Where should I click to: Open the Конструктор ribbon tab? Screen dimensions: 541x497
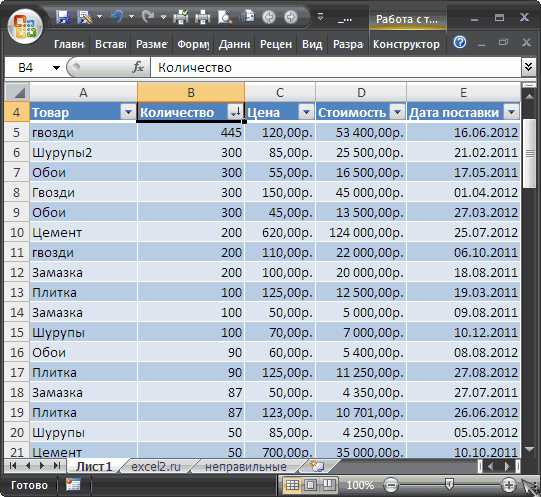point(406,44)
